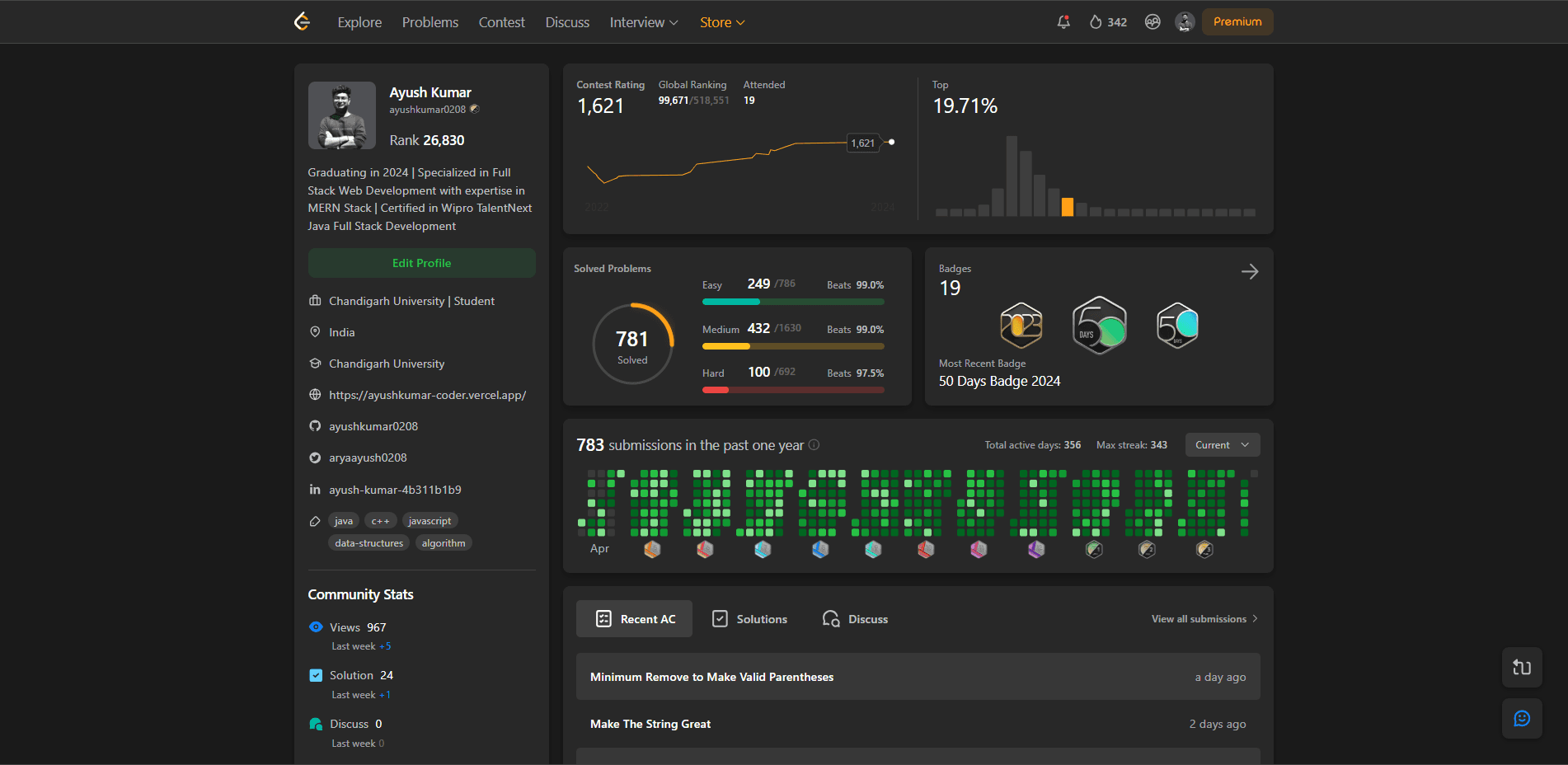Click the Edit Profile button
The width and height of the screenshot is (1568, 765).
click(x=421, y=263)
